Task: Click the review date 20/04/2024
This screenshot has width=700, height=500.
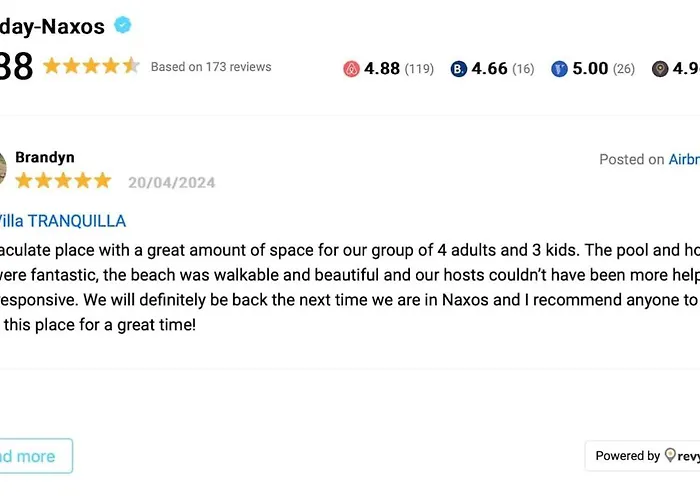Action: 171,182
